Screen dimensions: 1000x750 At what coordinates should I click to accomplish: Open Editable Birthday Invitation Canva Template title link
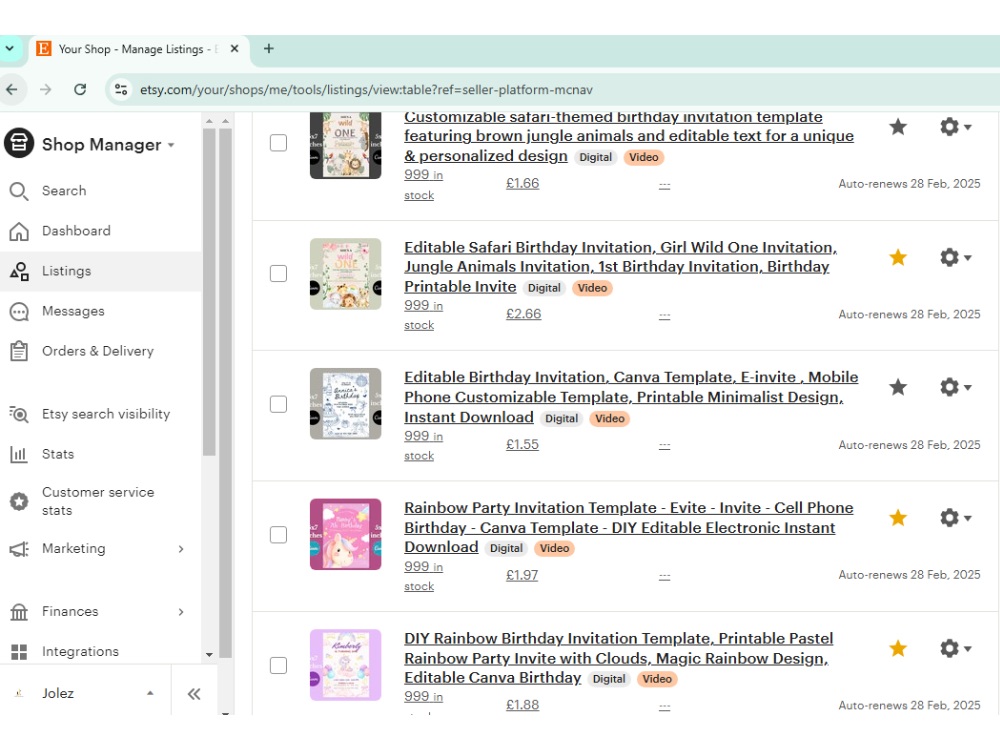pos(631,397)
